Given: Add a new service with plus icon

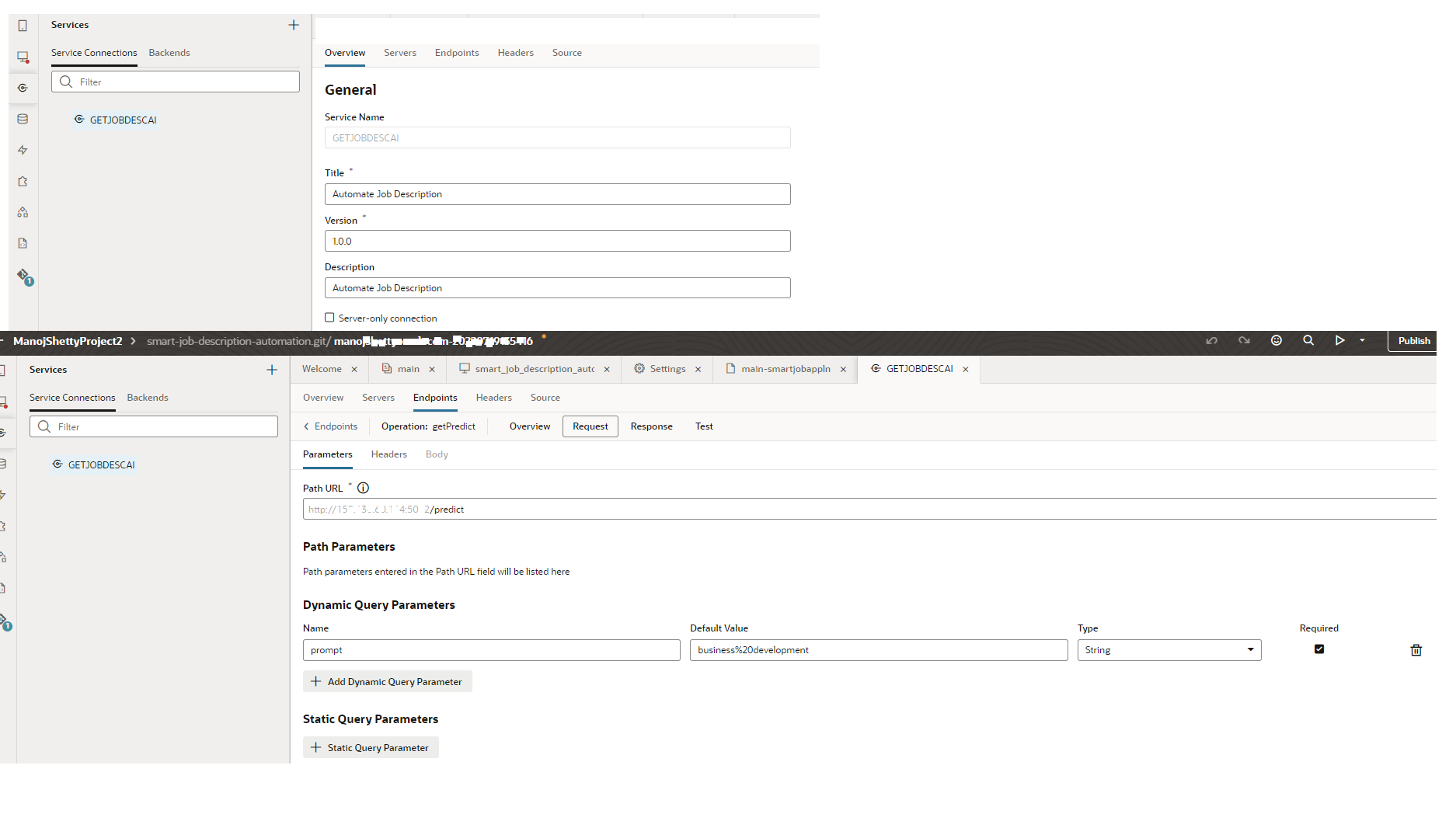Looking at the screenshot, I should (272, 370).
